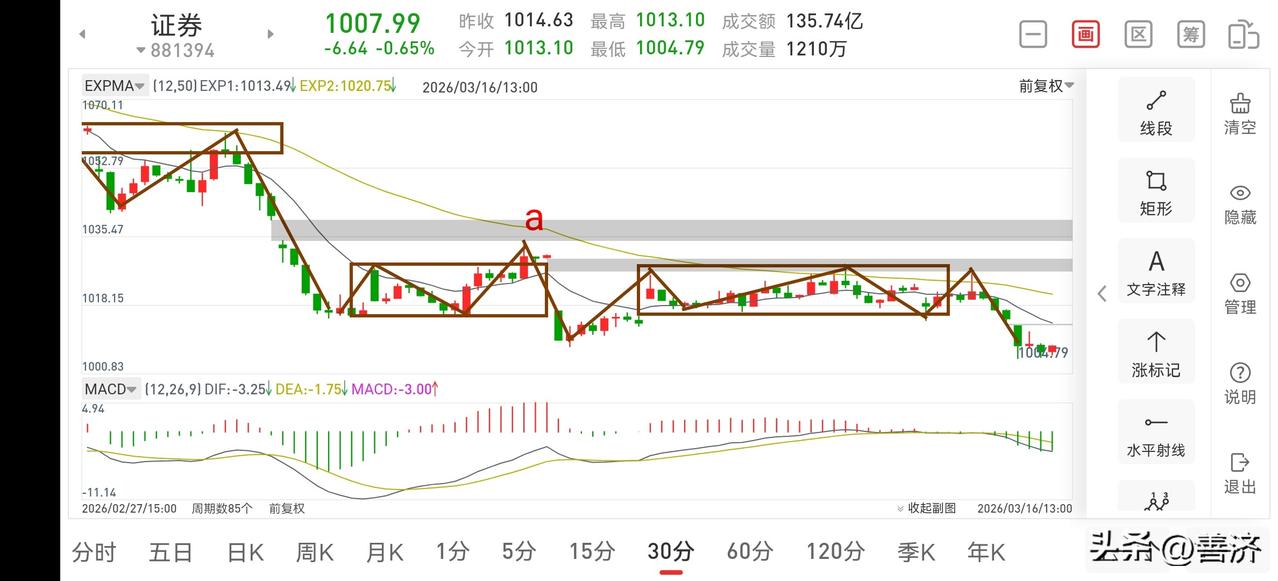Collapse drawing tools panel with left chevron
The height and width of the screenshot is (581, 1278).
[1101, 293]
